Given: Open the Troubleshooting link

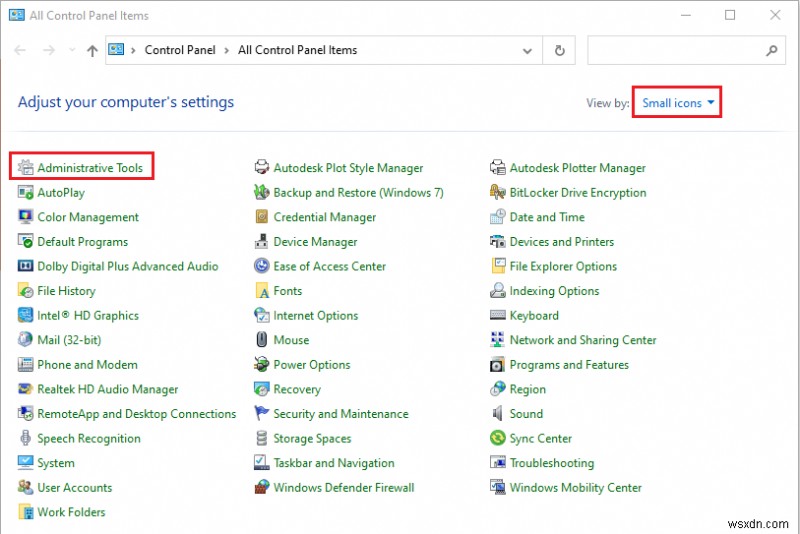Looking at the screenshot, I should 551,463.
